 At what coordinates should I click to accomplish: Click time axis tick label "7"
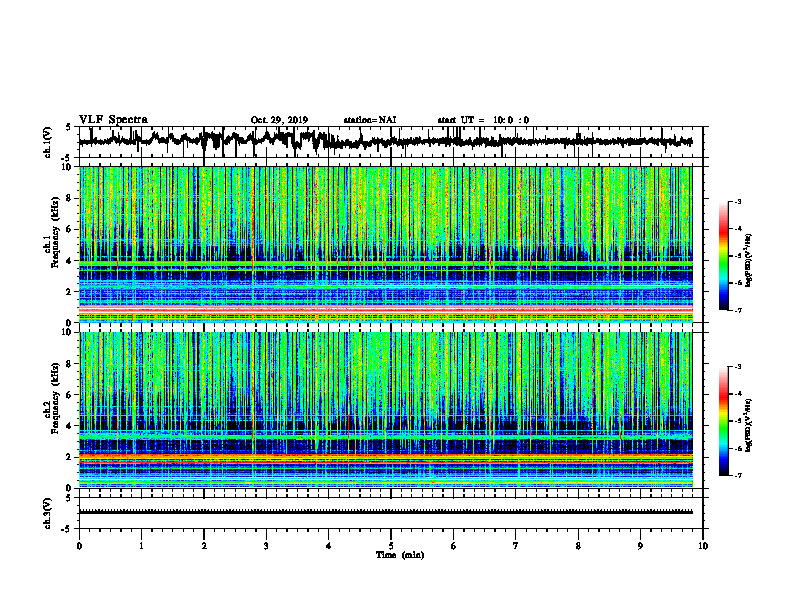click(x=516, y=546)
